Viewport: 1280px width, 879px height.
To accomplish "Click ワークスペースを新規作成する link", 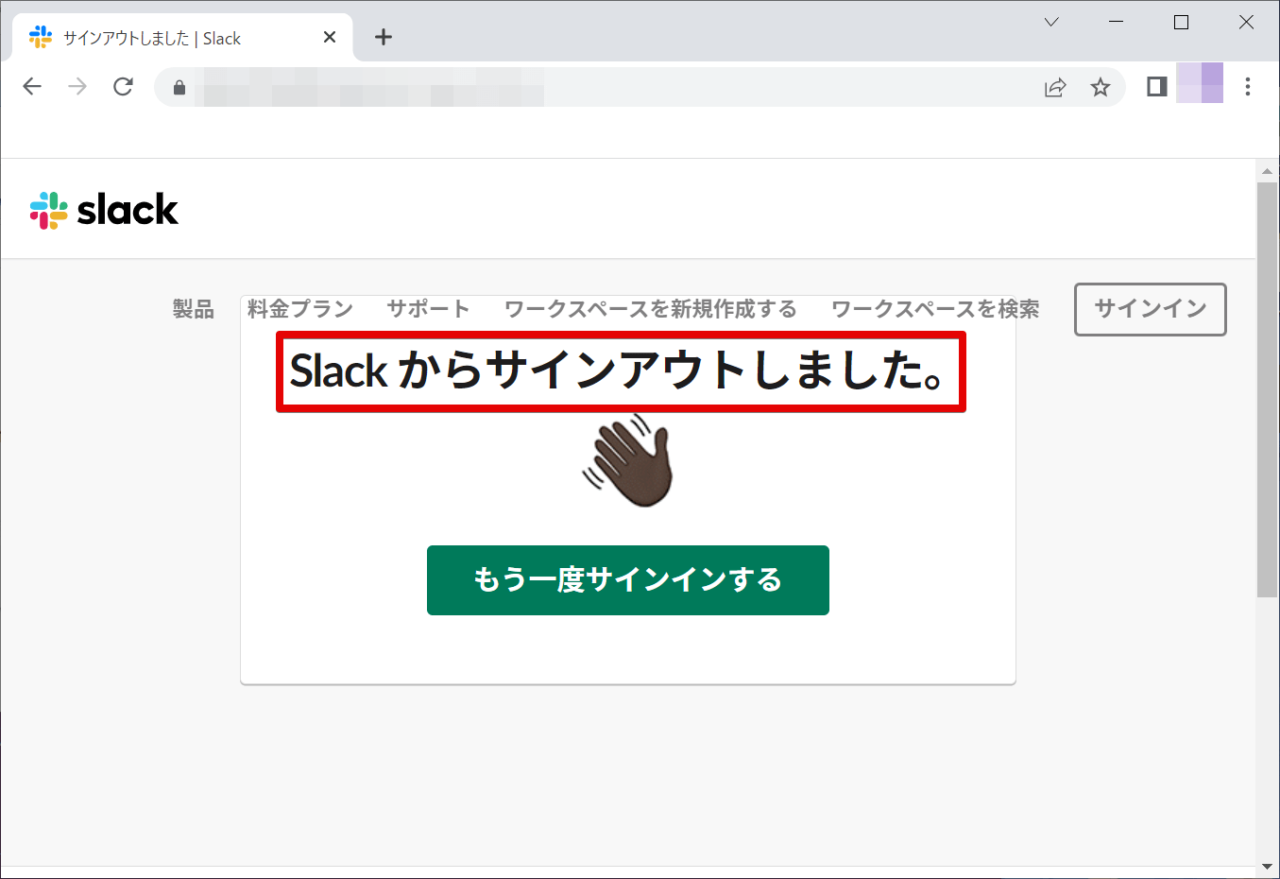I will [x=650, y=310].
